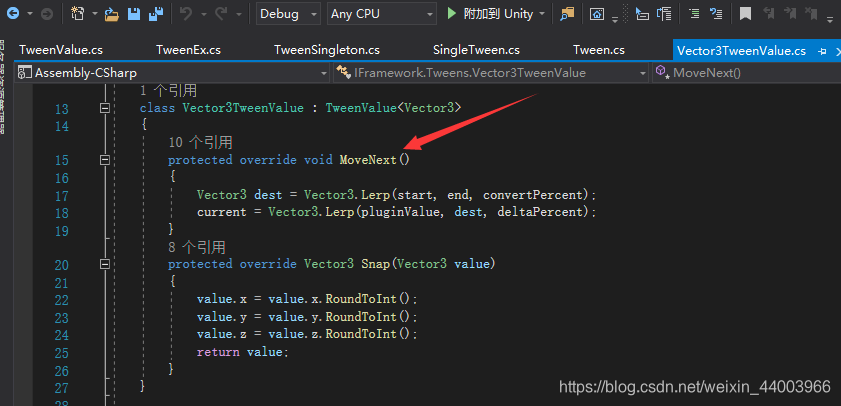Click the Vector3TweenValue class name on line 13
This screenshot has height=406, width=841.
pos(243,108)
